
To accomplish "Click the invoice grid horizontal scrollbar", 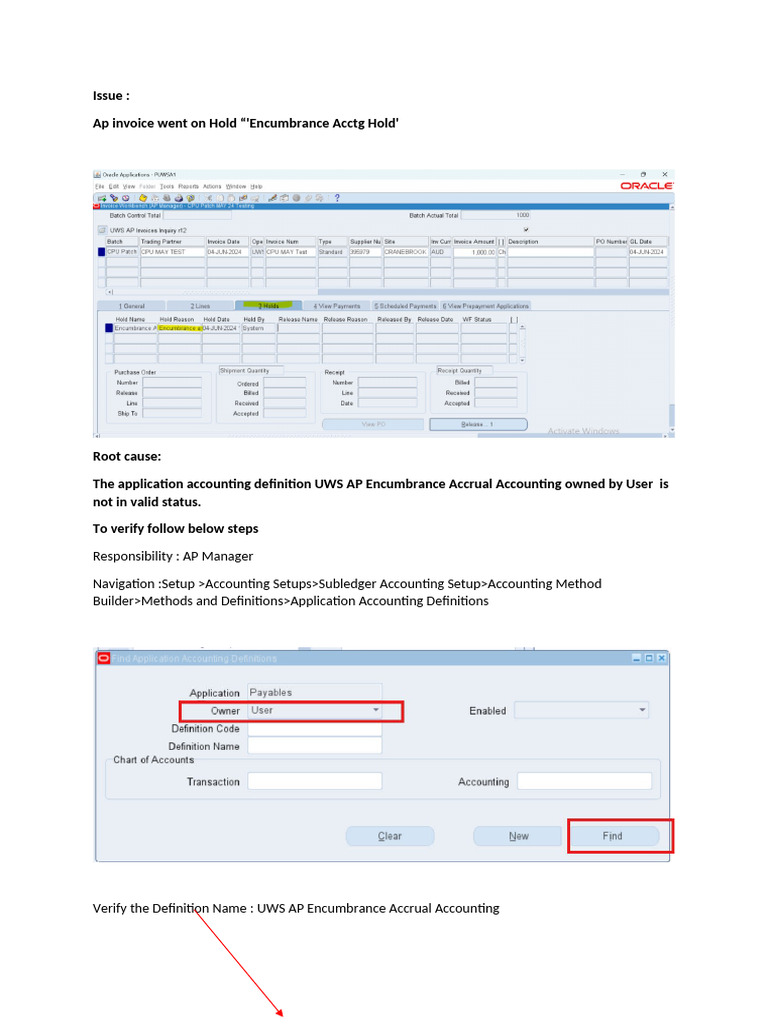I will pyautogui.click(x=388, y=292).
